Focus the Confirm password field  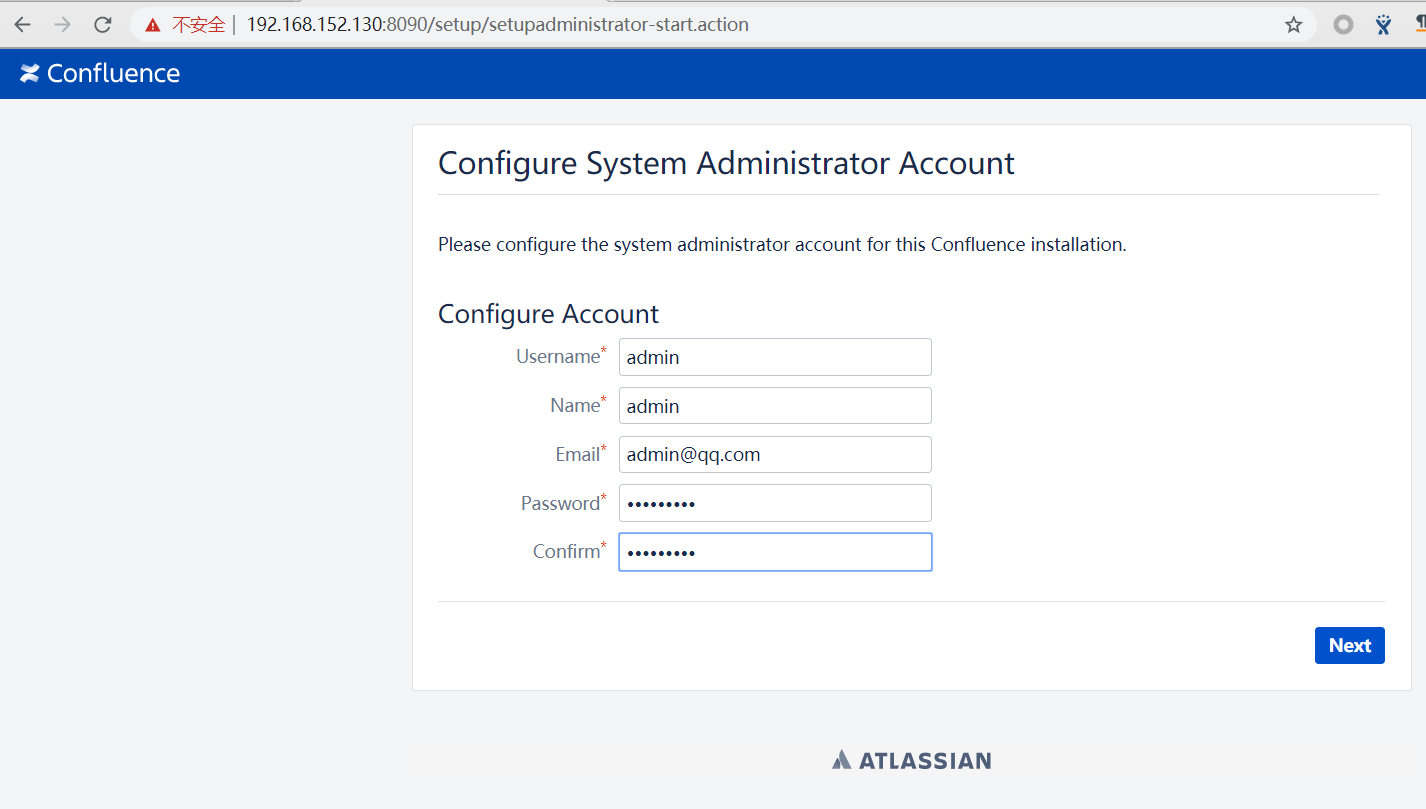point(775,552)
